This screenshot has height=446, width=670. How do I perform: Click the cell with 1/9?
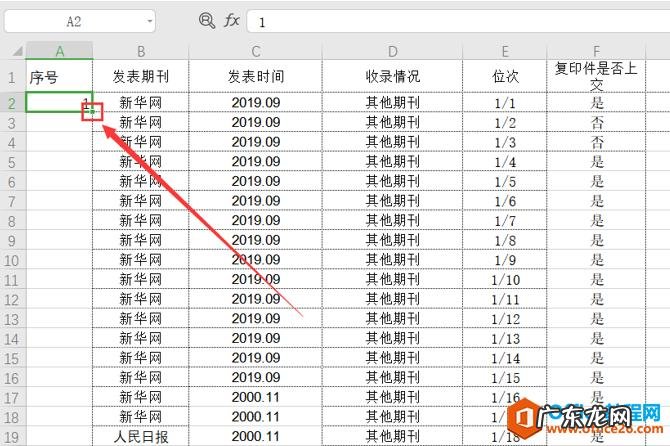point(505,260)
